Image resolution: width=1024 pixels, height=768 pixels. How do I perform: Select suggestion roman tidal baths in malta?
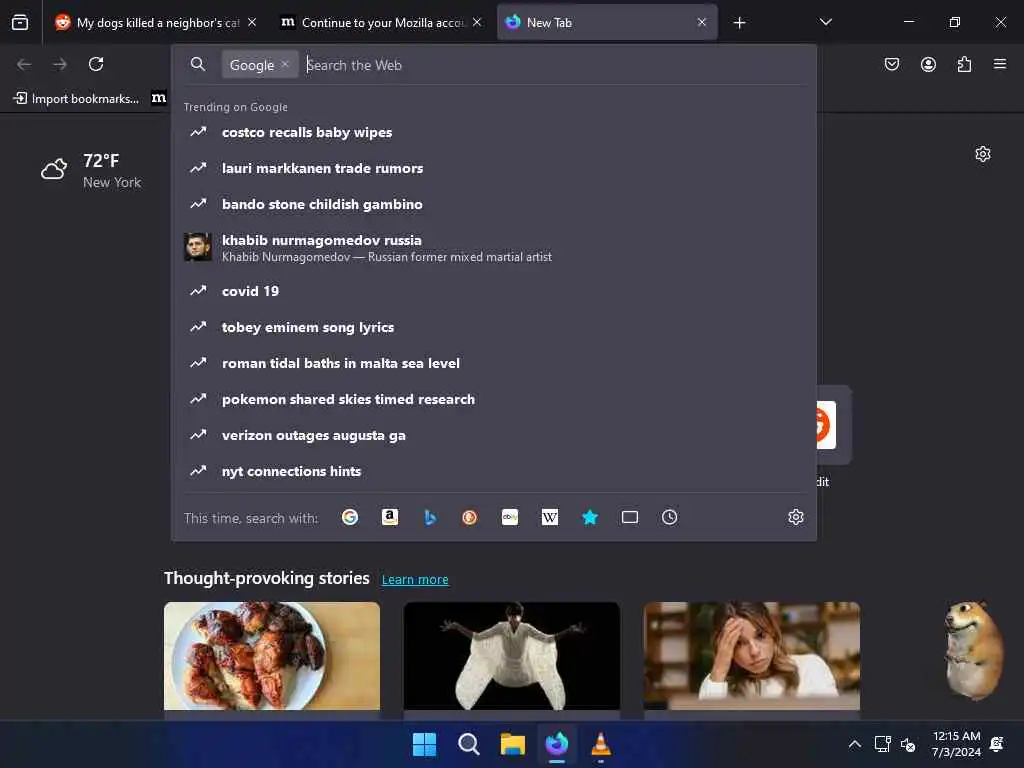click(494, 363)
